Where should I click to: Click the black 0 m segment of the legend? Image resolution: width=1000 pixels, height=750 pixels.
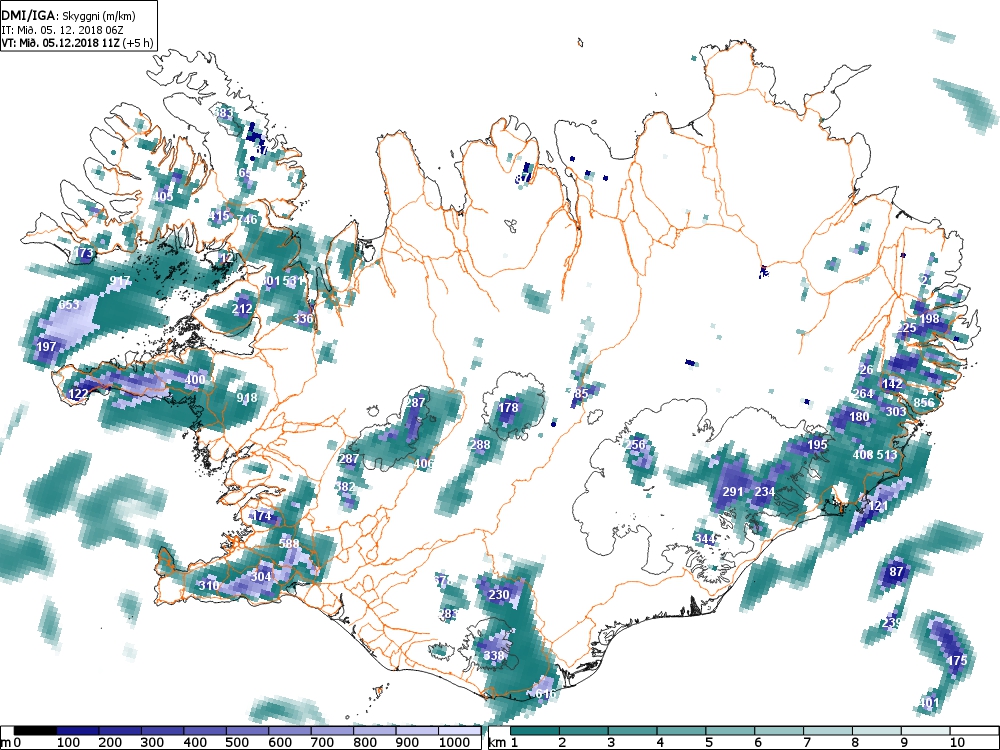pyautogui.click(x=35, y=730)
